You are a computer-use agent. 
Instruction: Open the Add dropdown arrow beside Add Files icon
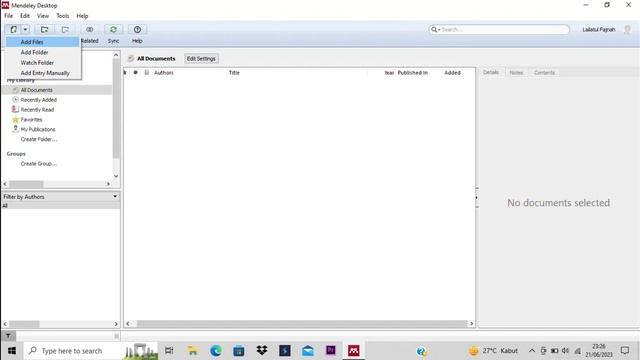pyautogui.click(x=25, y=29)
